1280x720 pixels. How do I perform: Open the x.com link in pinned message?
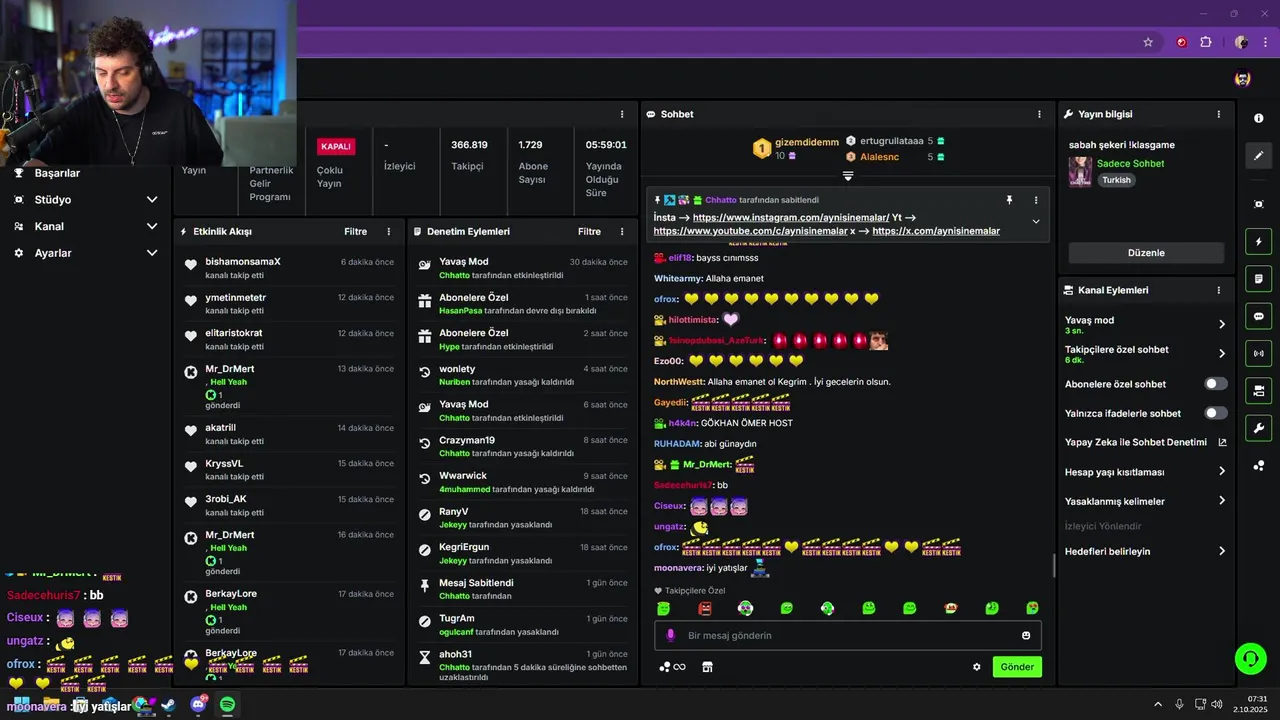point(936,231)
